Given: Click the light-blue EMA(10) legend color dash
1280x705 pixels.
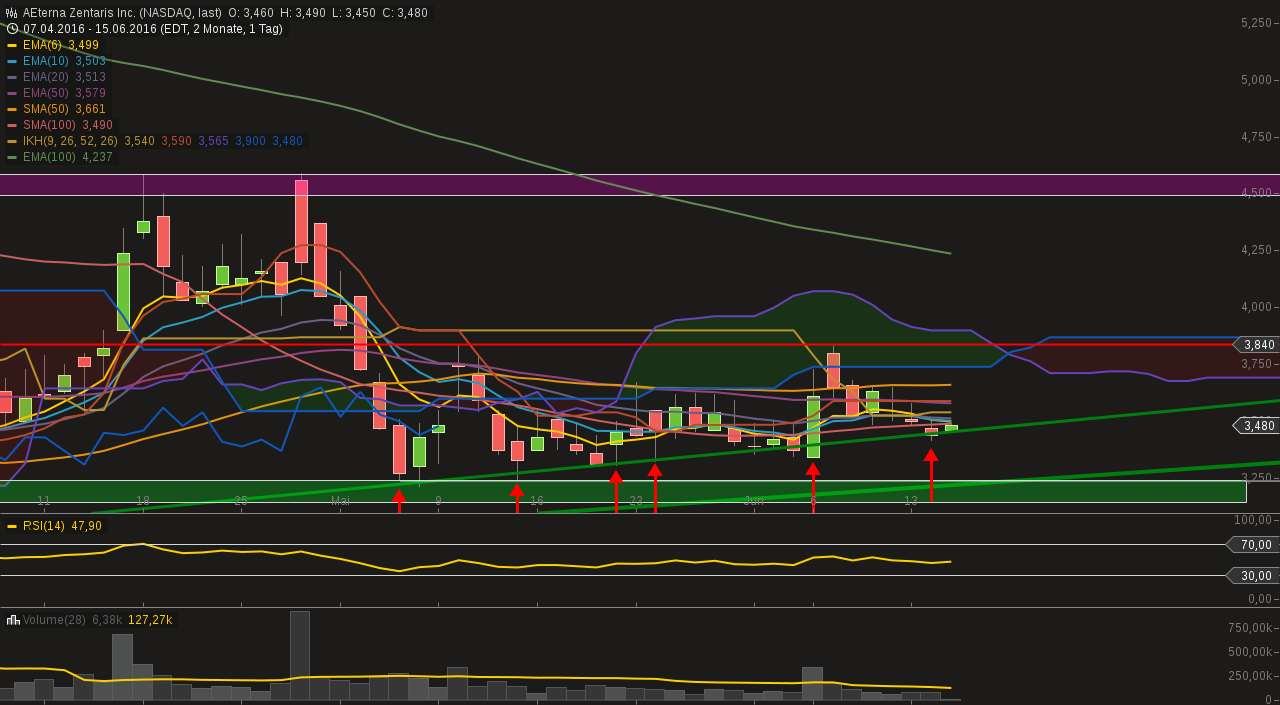Looking at the screenshot, I should (12, 61).
